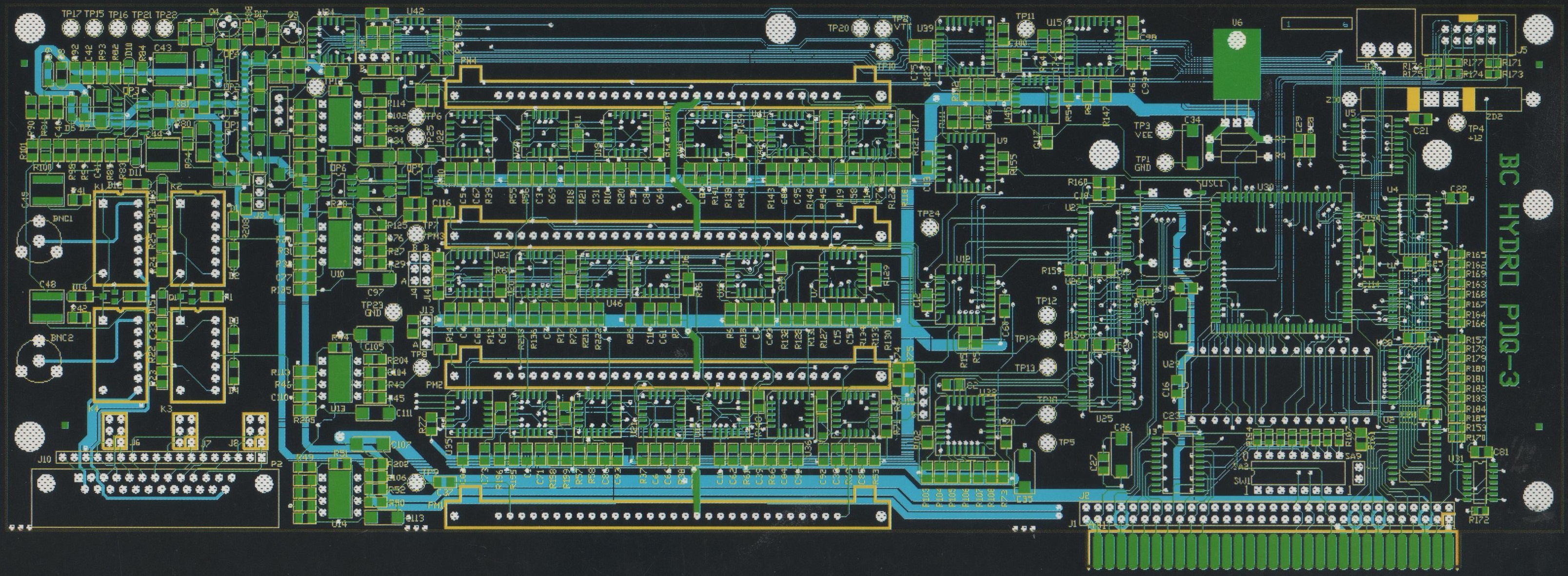Click the K2 relay footprint

(197, 238)
